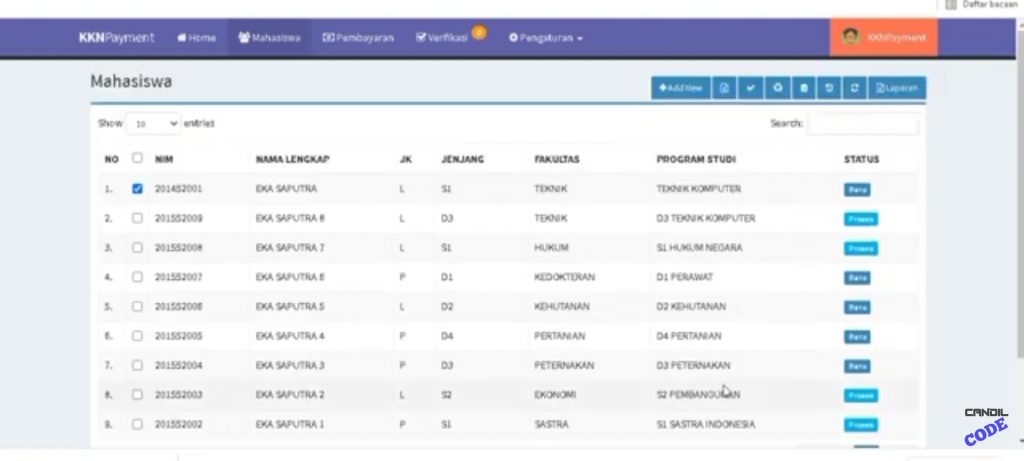Click the checkmark icon button in toolbar
The width and height of the screenshot is (1024, 461).
click(x=751, y=88)
